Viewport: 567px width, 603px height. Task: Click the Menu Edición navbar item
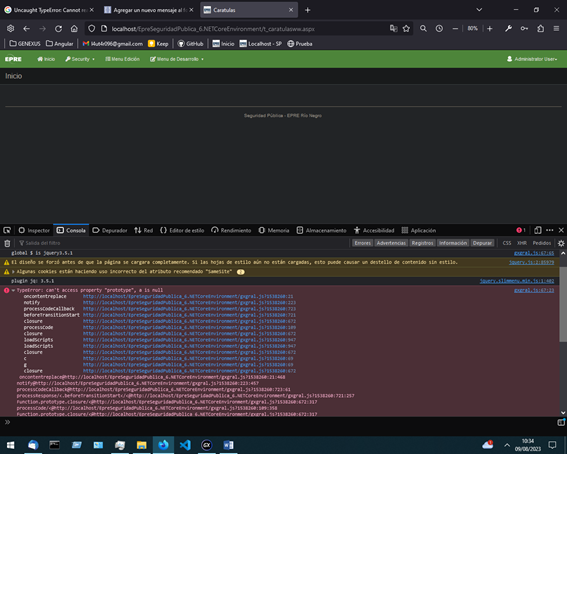tap(122, 59)
